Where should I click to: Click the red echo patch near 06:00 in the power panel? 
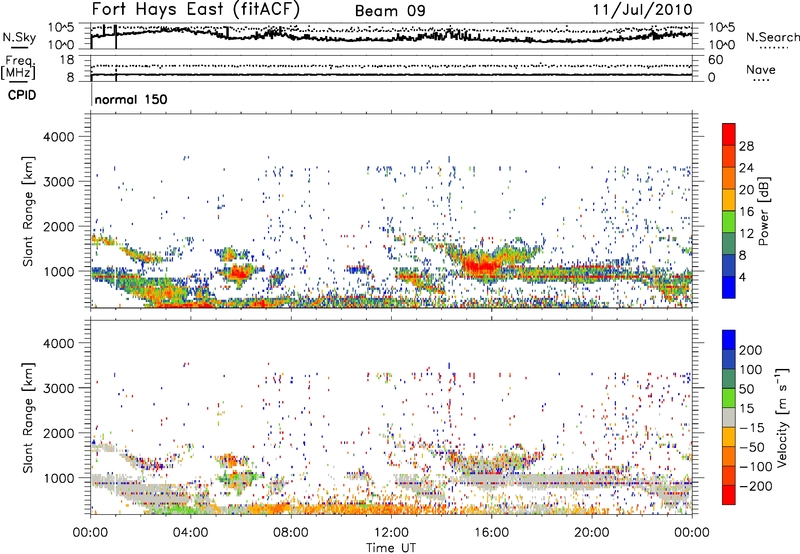coord(238,272)
